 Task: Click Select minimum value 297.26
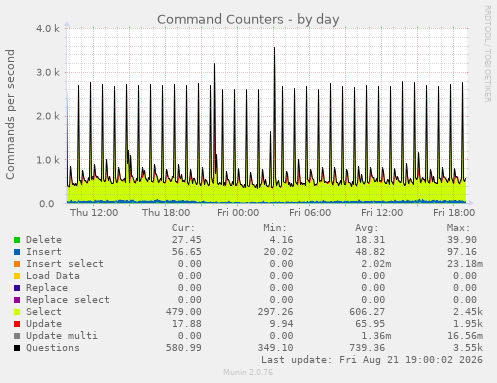[x=275, y=312]
